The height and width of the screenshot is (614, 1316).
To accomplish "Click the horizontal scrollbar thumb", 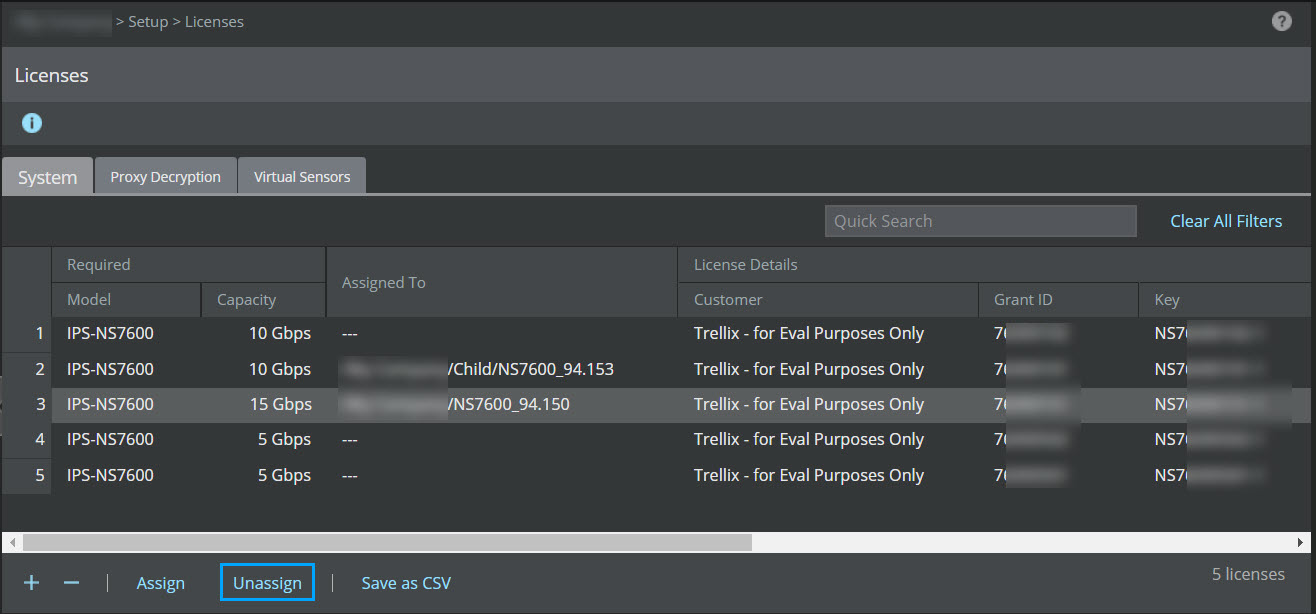I will (387, 542).
